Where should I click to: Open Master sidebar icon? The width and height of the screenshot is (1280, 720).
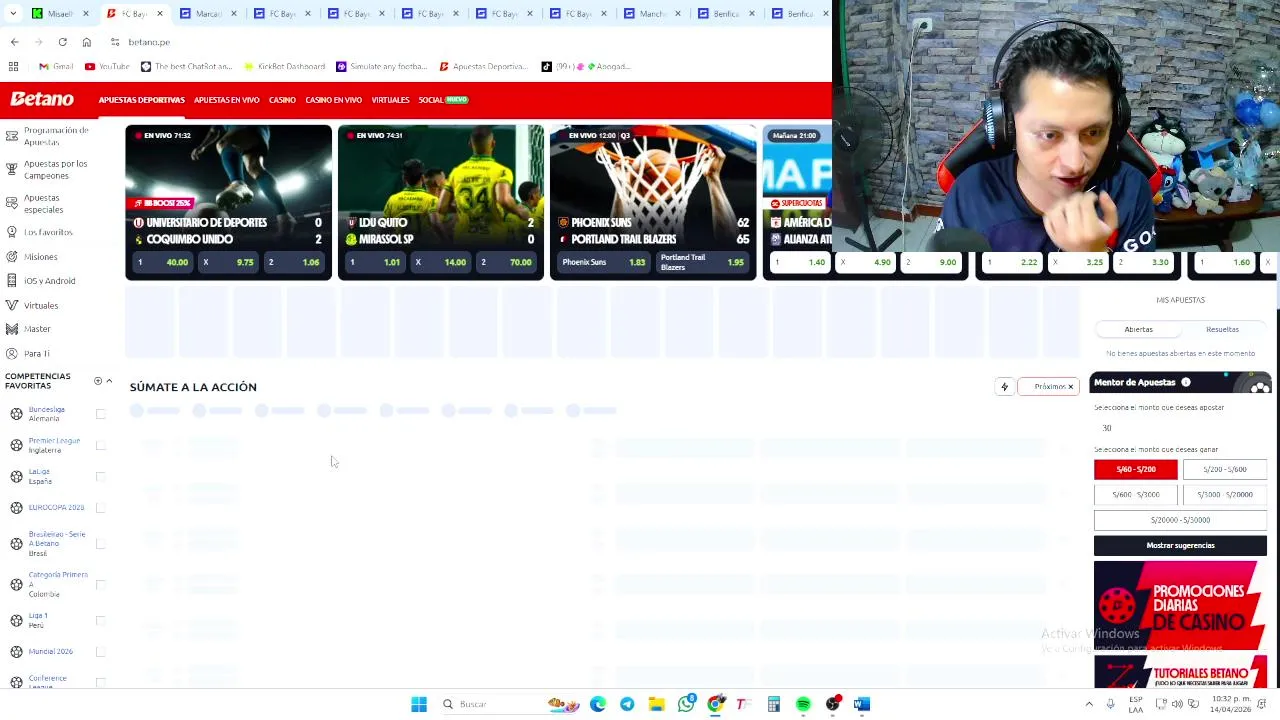click(12, 329)
